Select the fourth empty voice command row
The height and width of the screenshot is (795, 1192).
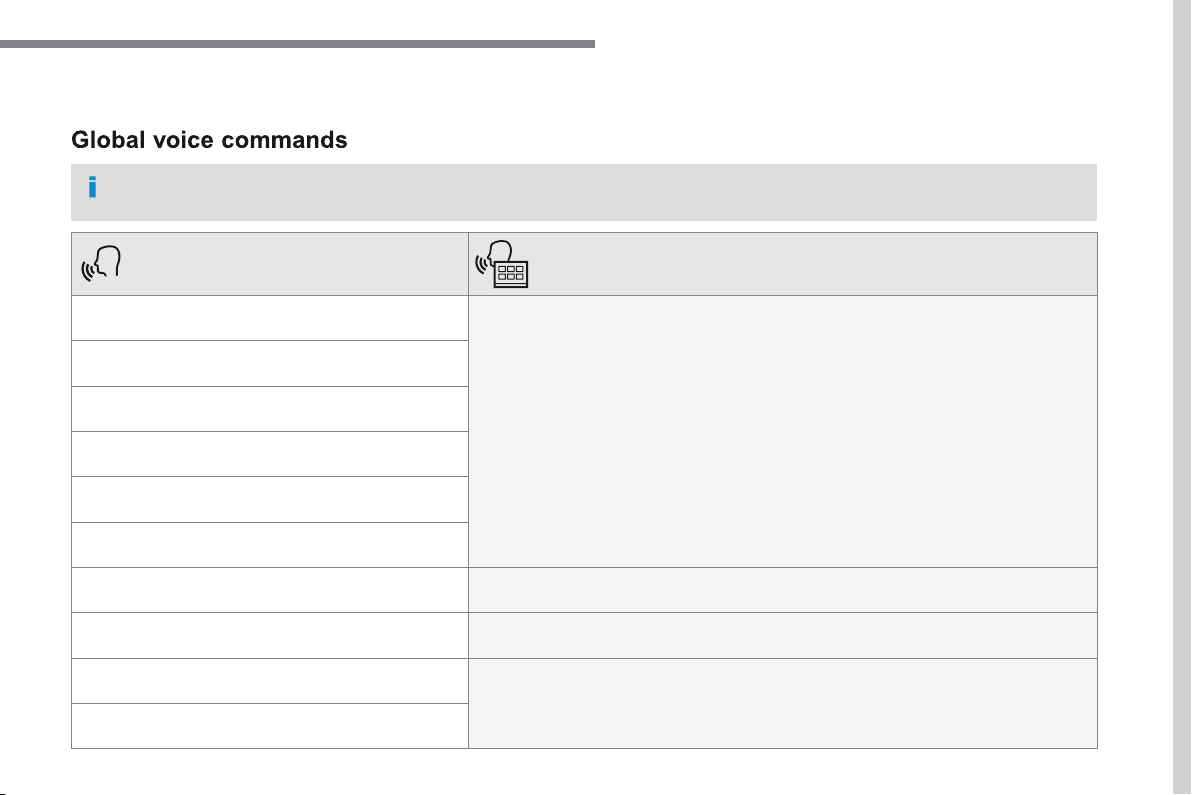270,455
